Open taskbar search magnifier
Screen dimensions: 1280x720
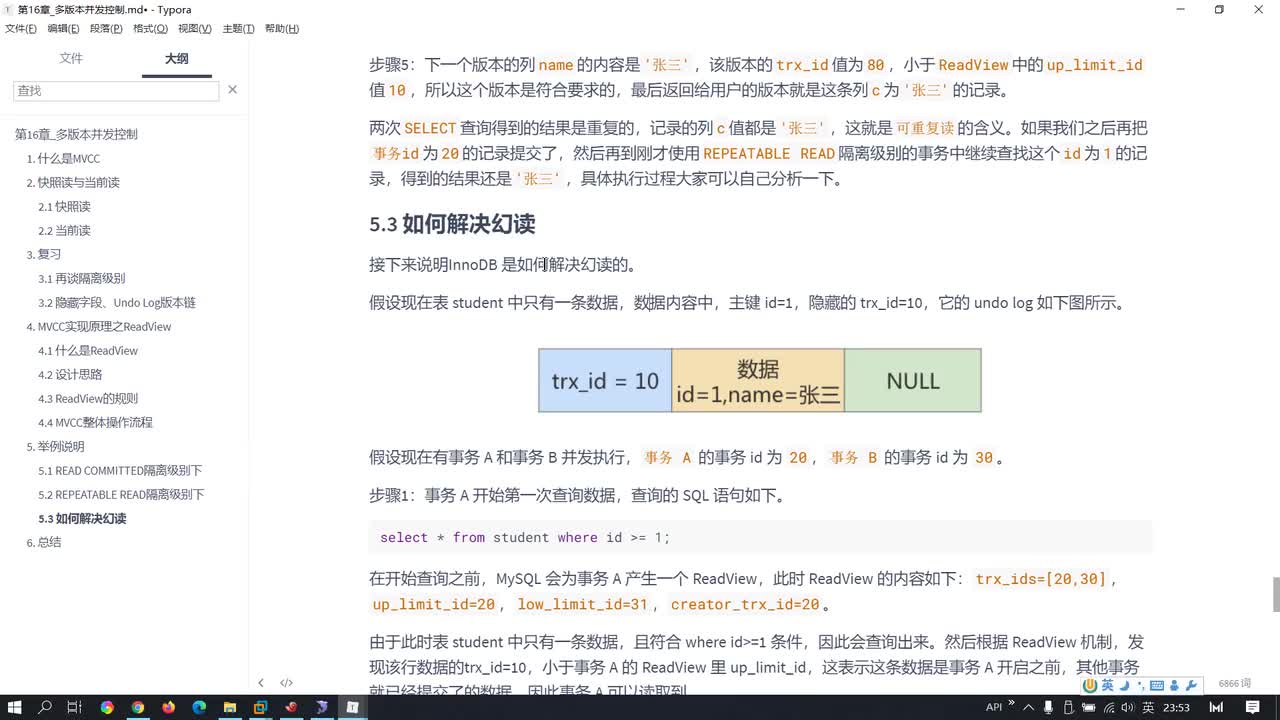(x=45, y=707)
